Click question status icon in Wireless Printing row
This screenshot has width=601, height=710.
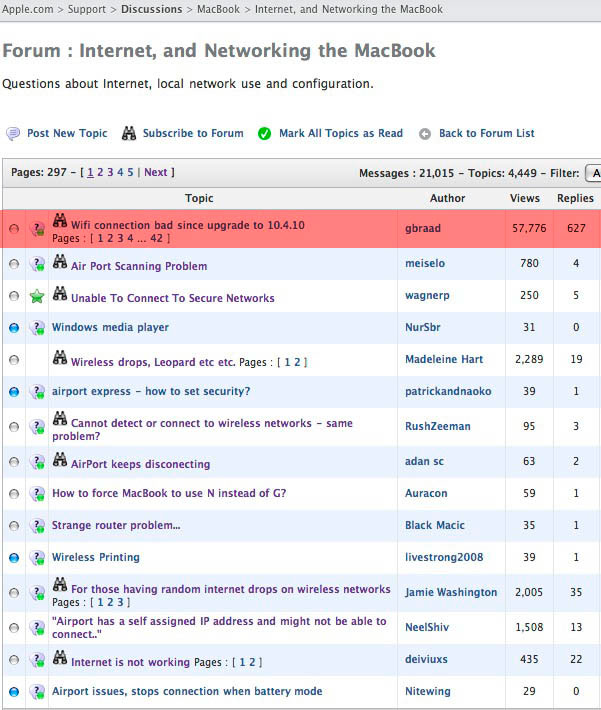click(x=37, y=558)
